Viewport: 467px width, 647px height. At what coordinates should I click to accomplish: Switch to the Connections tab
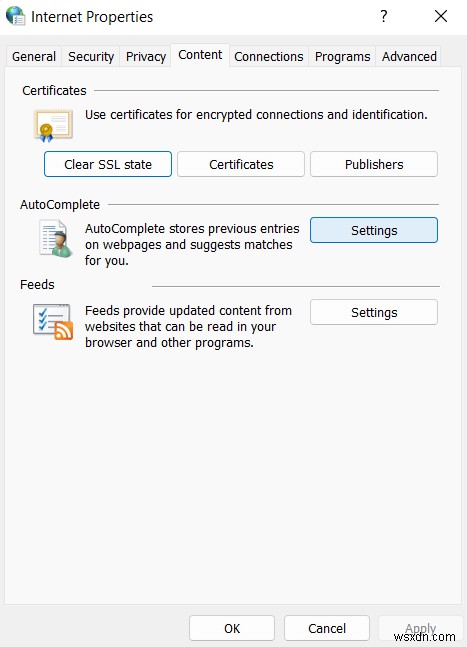pyautogui.click(x=269, y=56)
